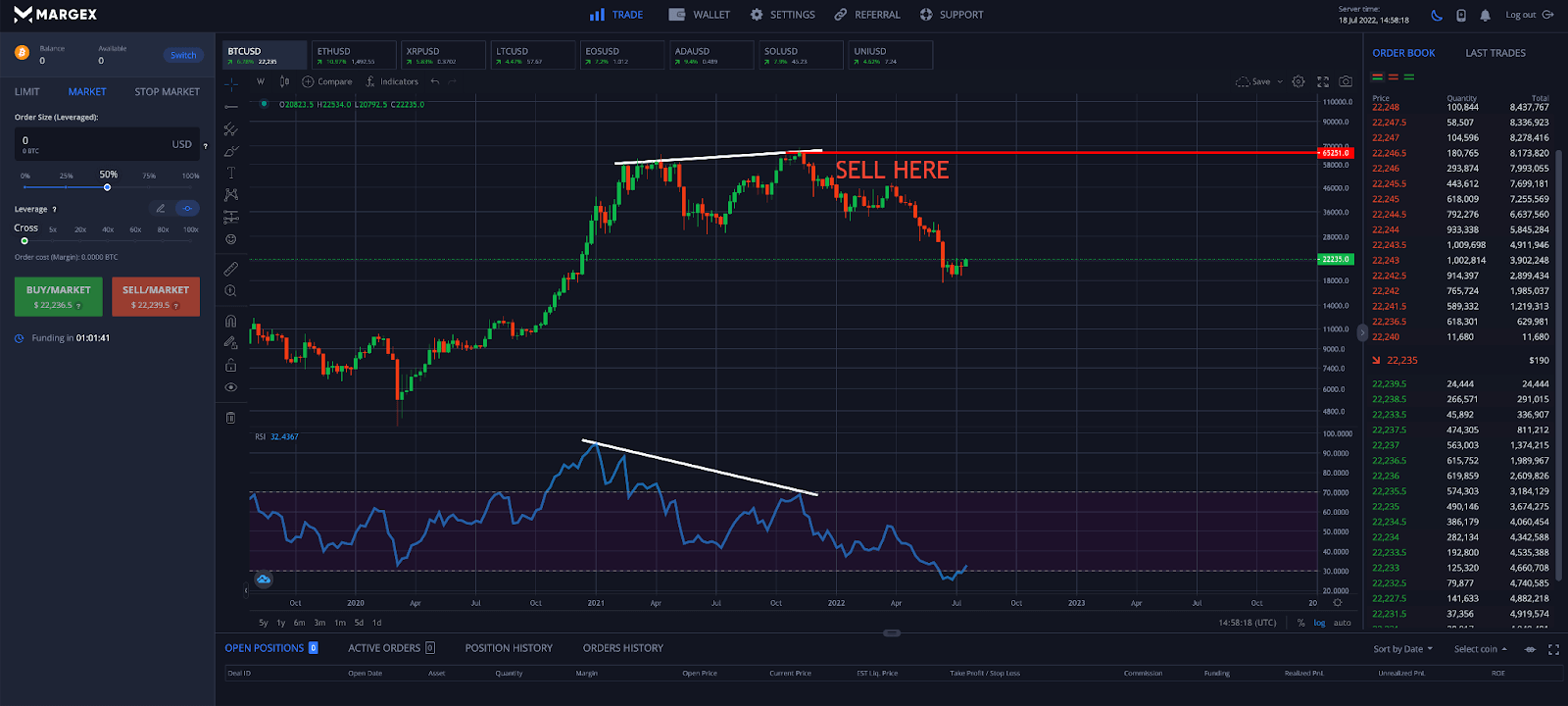Expand the Save layout dropdown arrow
The image size is (1568, 706).
1280,82
